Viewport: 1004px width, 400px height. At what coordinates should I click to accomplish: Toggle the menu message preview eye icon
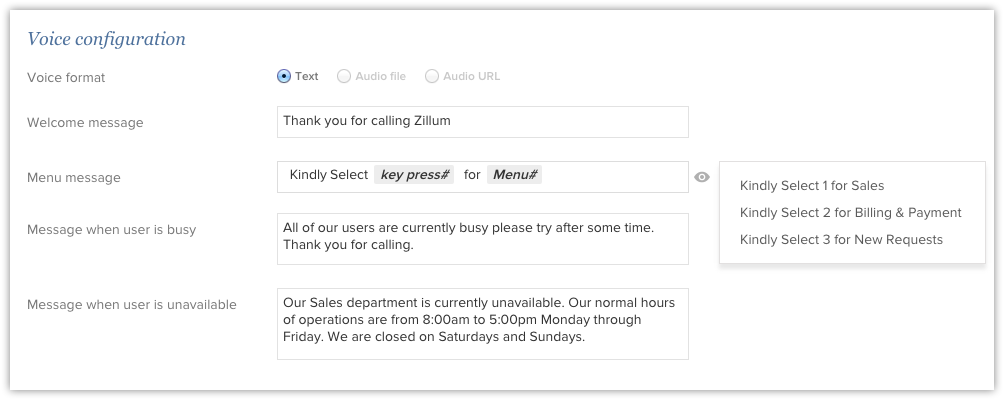(x=702, y=177)
